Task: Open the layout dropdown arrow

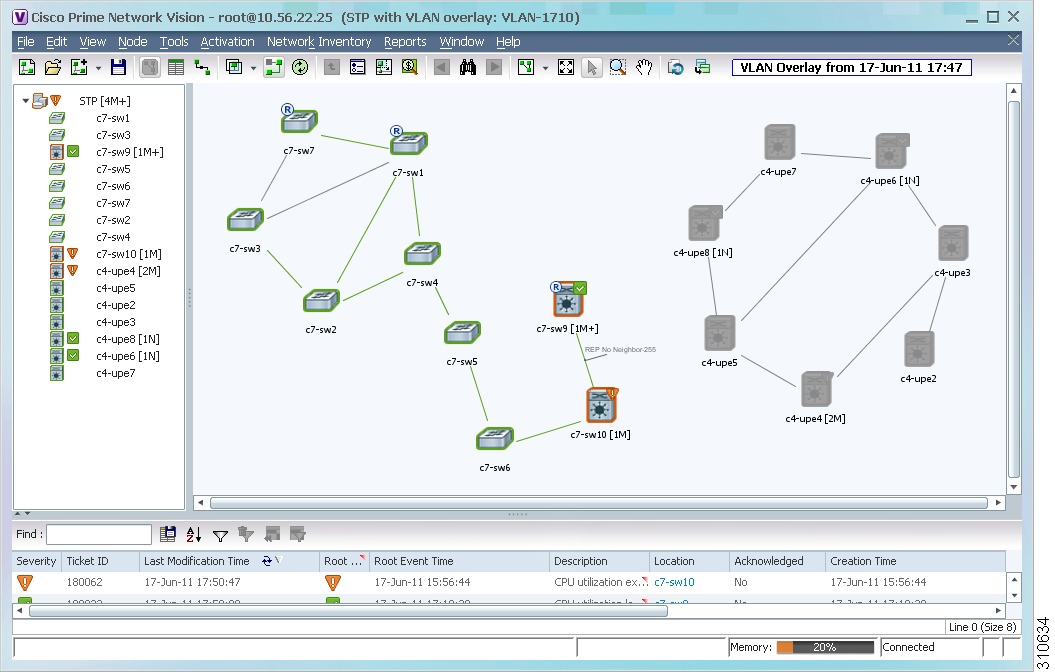Action: pyautogui.click(x=545, y=68)
